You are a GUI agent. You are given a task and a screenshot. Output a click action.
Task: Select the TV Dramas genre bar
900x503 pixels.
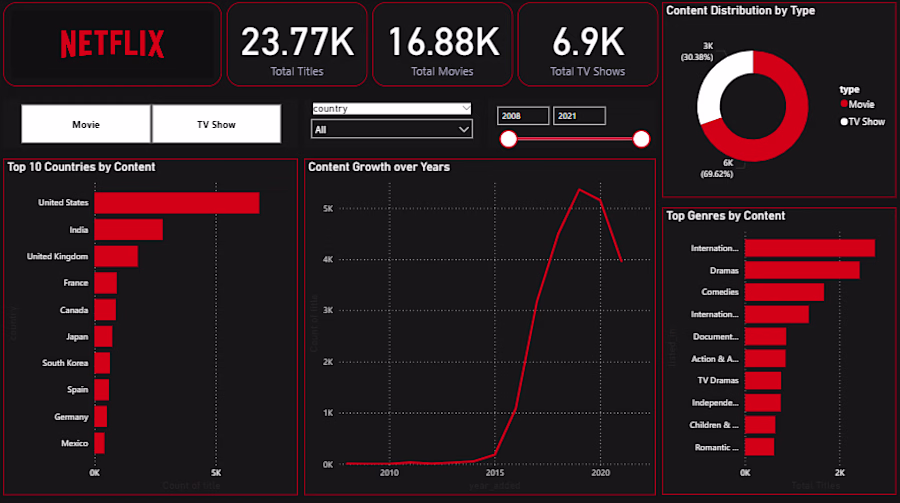[x=763, y=381]
